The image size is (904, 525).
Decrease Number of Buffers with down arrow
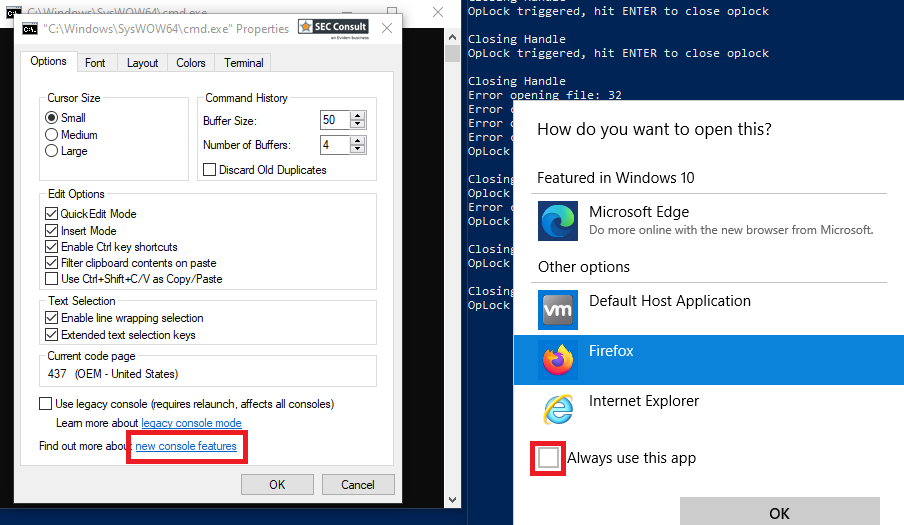point(358,150)
